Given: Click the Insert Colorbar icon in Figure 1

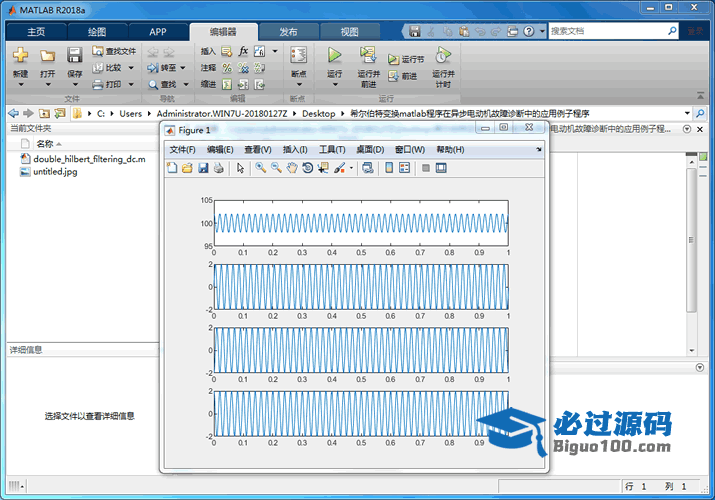Looking at the screenshot, I should coord(389,168).
